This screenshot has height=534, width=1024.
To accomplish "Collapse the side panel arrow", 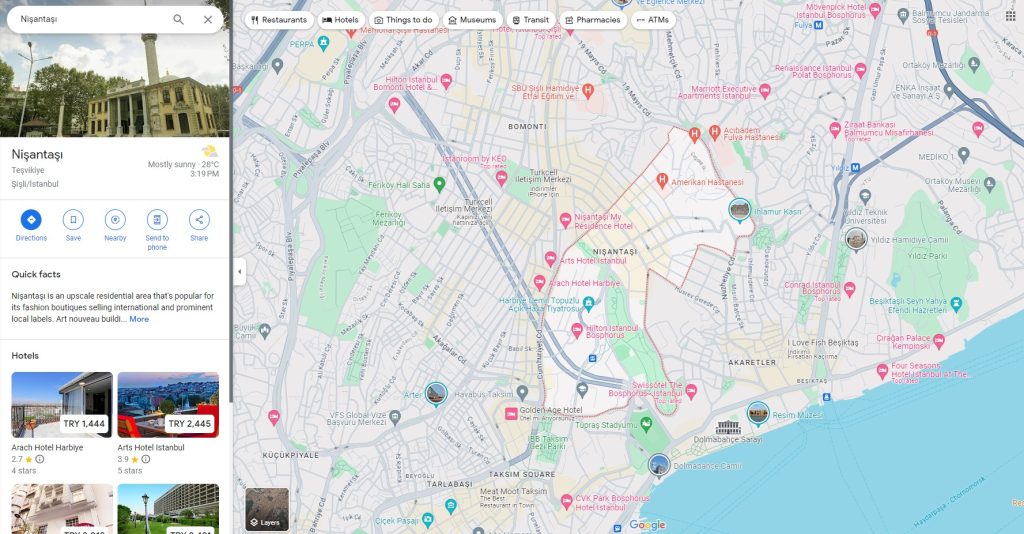I will tap(240, 272).
